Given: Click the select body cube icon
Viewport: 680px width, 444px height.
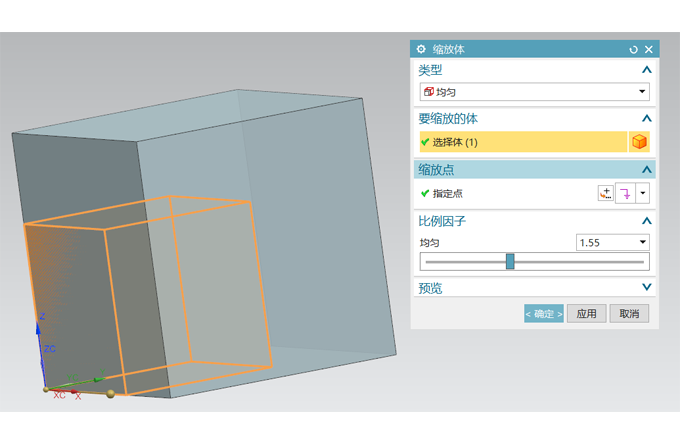Looking at the screenshot, I should [640, 142].
